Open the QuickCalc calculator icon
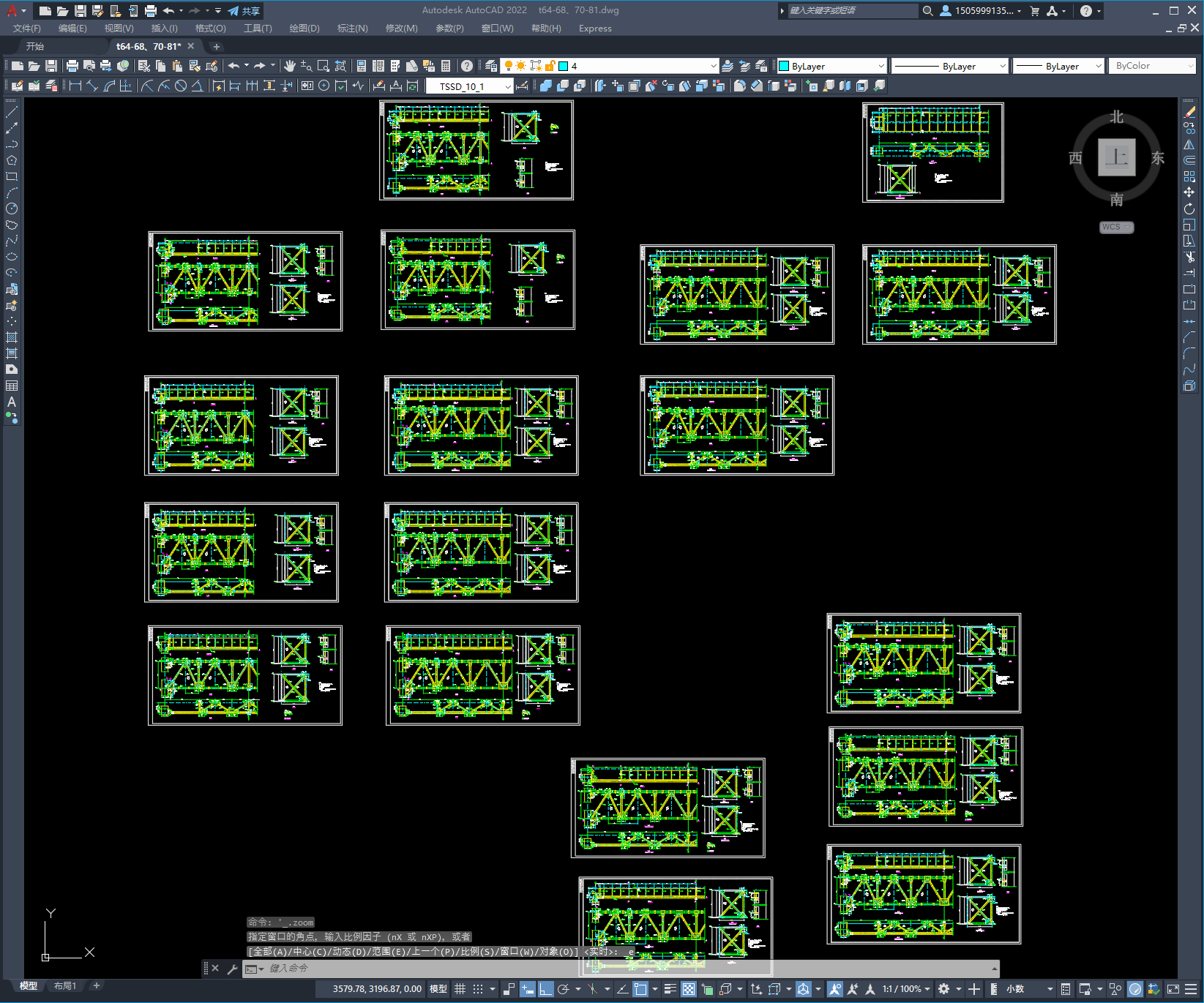The height and width of the screenshot is (1003, 1204). point(446,66)
